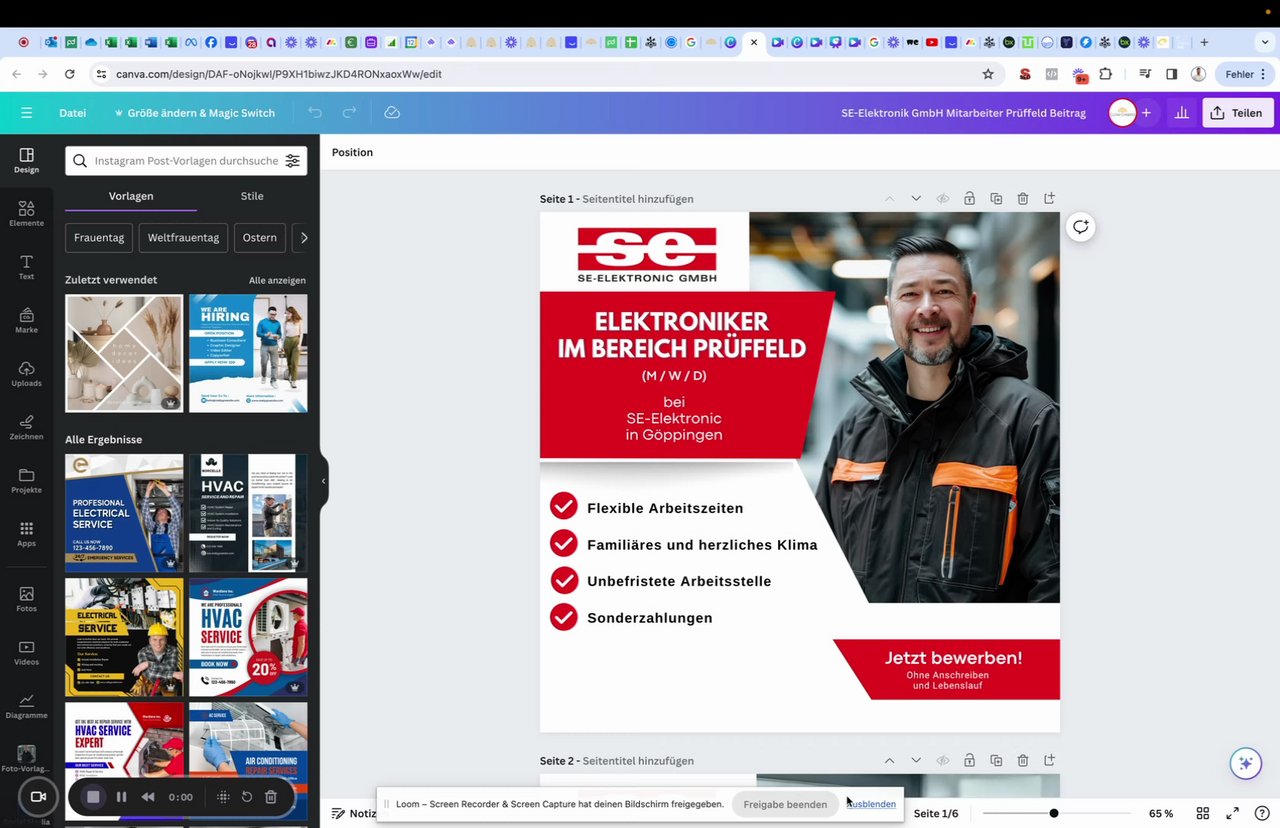
Task: Switch to the Stile tab
Action: (x=252, y=196)
